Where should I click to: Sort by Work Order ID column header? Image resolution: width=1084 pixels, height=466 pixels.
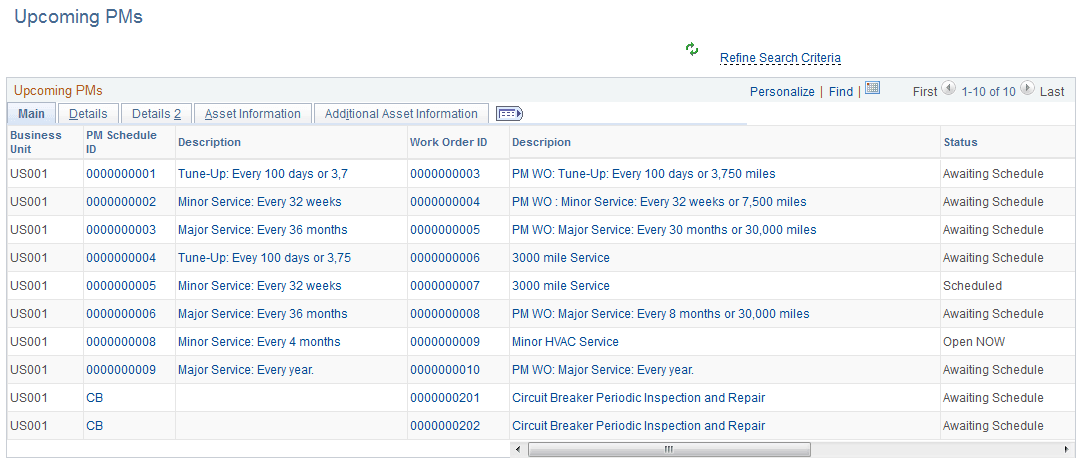(449, 142)
